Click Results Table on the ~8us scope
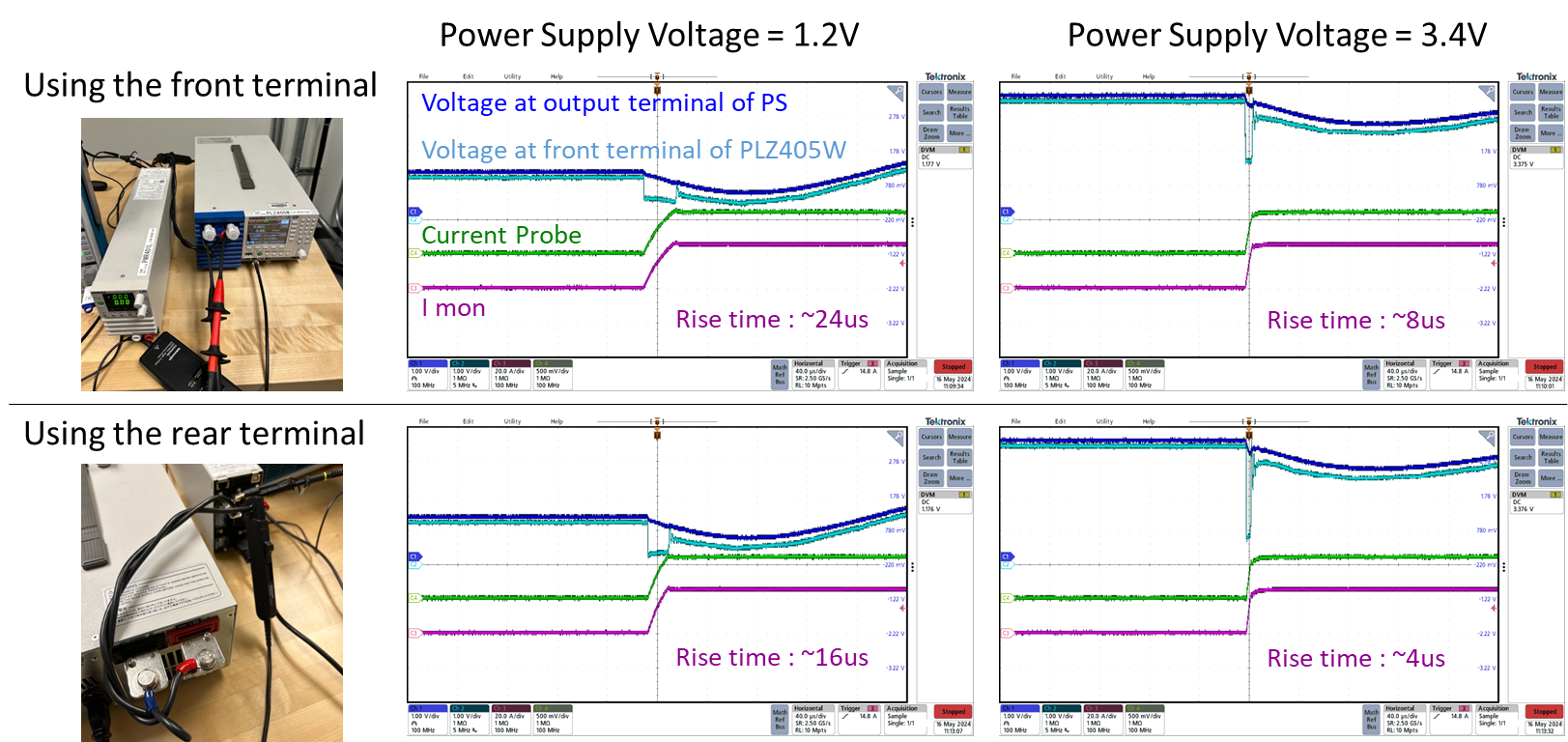1568x742 pixels. pyautogui.click(x=1551, y=112)
